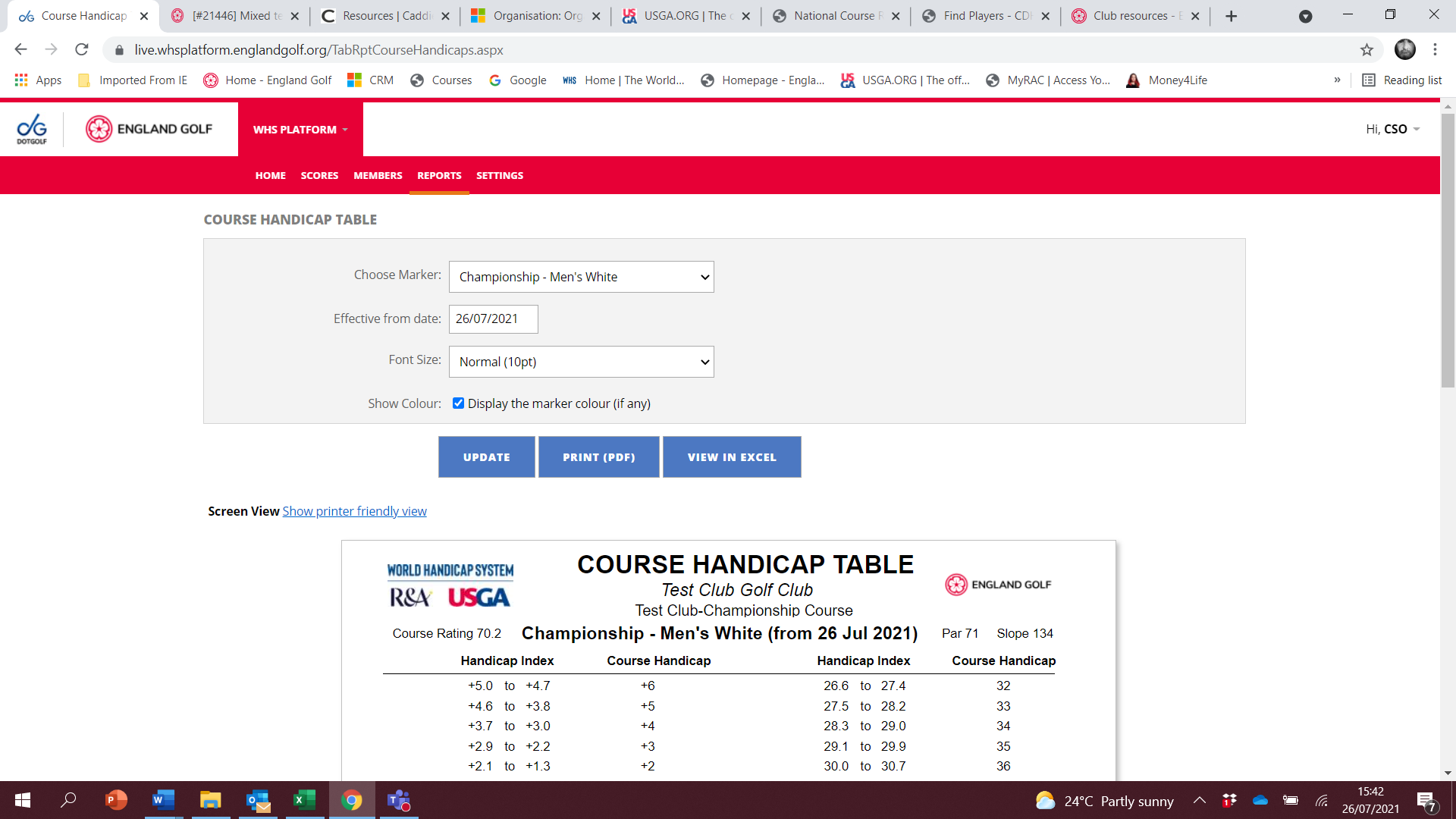This screenshot has height=819, width=1456.
Task: Expand the WHS Platform menu
Action: 300,130
